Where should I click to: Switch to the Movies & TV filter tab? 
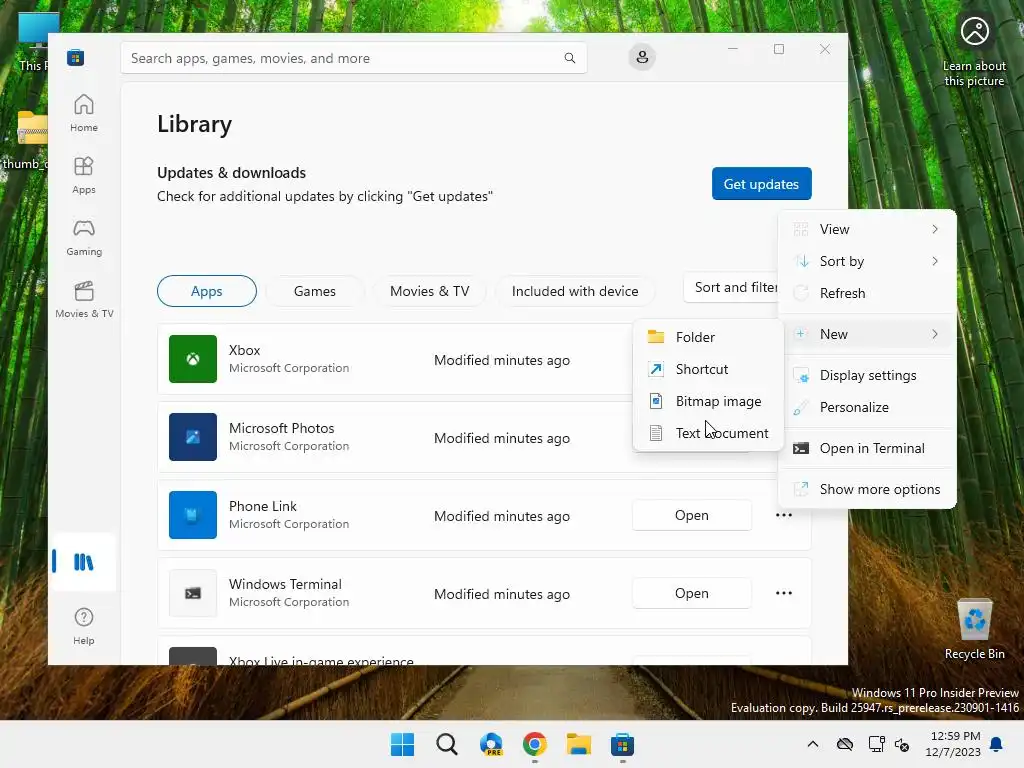coord(430,291)
